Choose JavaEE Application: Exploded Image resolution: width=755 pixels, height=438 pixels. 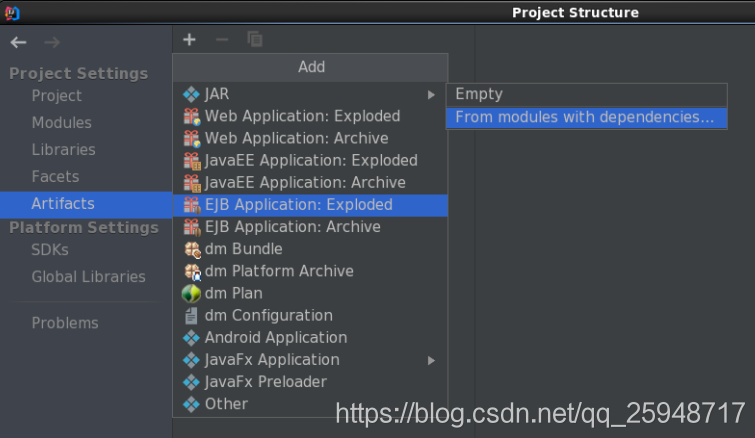click(x=310, y=160)
